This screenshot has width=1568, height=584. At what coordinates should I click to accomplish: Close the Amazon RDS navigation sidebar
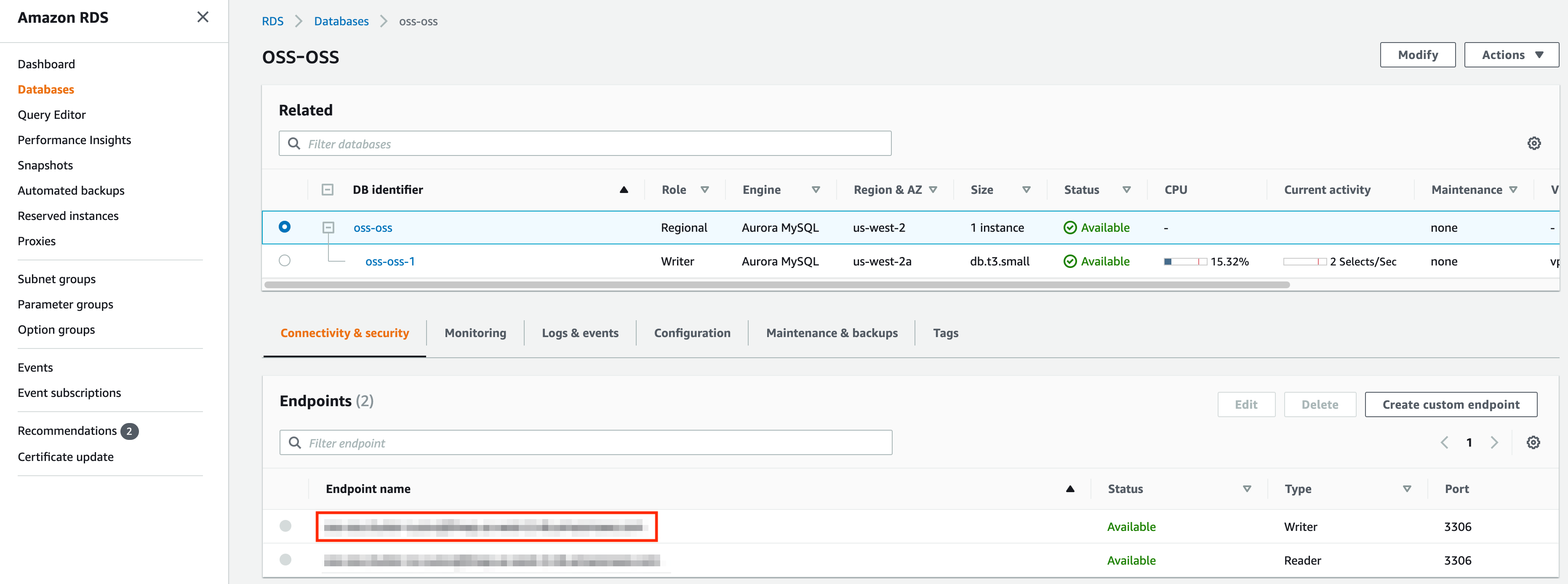click(203, 17)
